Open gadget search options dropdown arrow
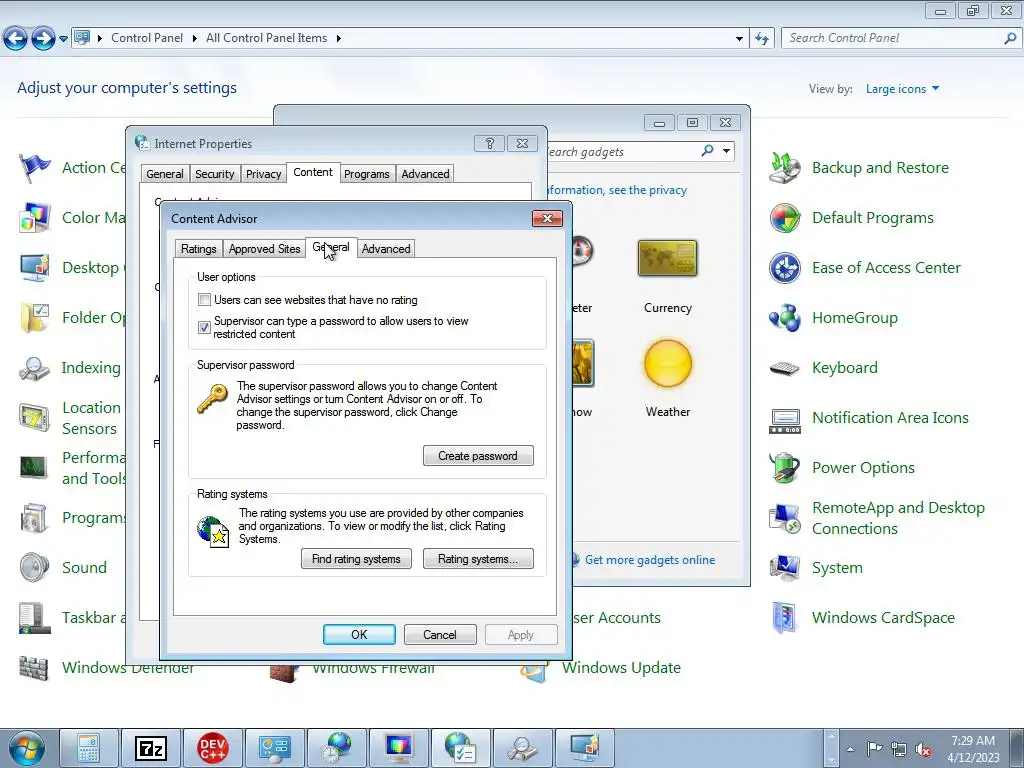The width and height of the screenshot is (1024, 768). coord(726,151)
